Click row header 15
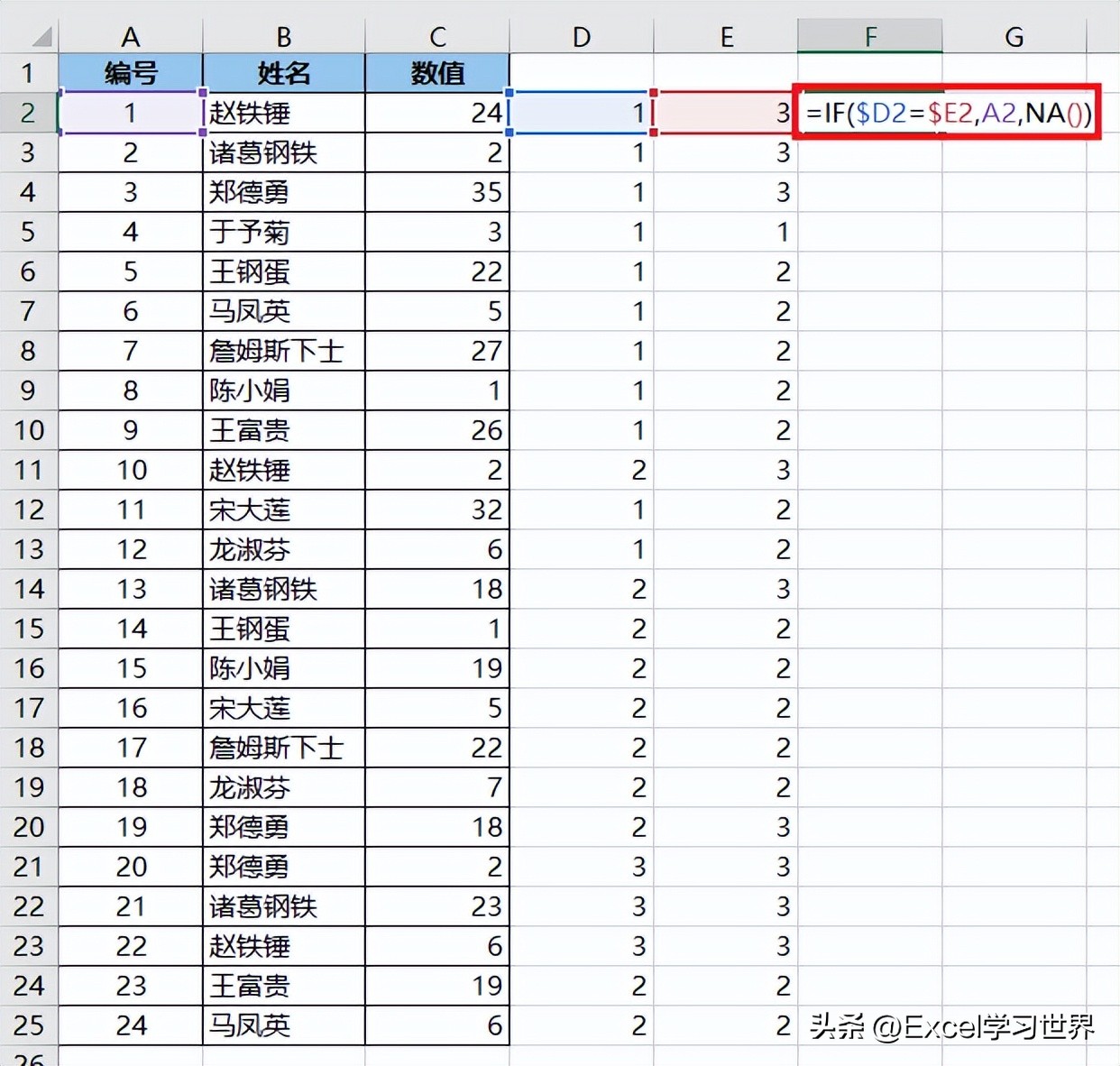 [x=30, y=629]
